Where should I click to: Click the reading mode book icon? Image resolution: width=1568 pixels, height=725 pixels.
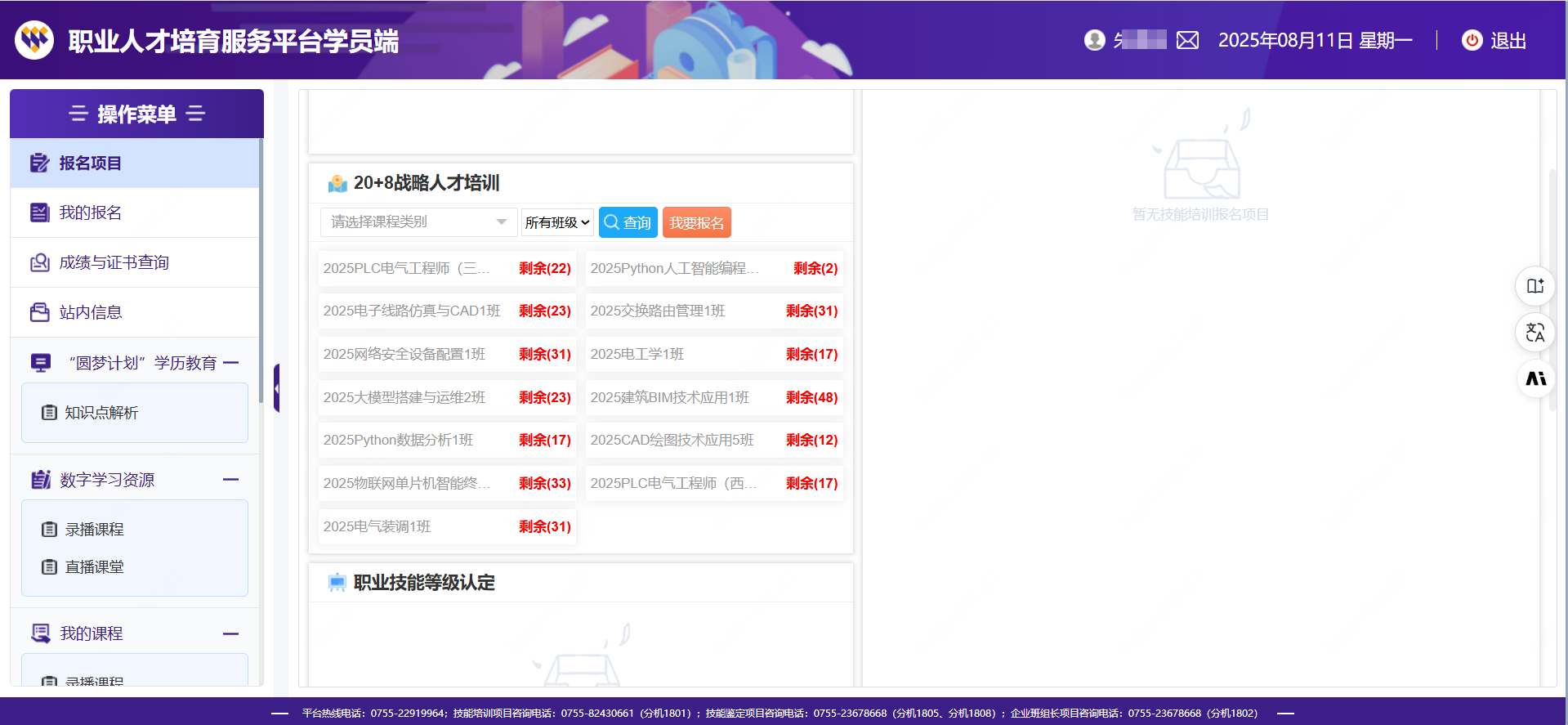point(1535,286)
